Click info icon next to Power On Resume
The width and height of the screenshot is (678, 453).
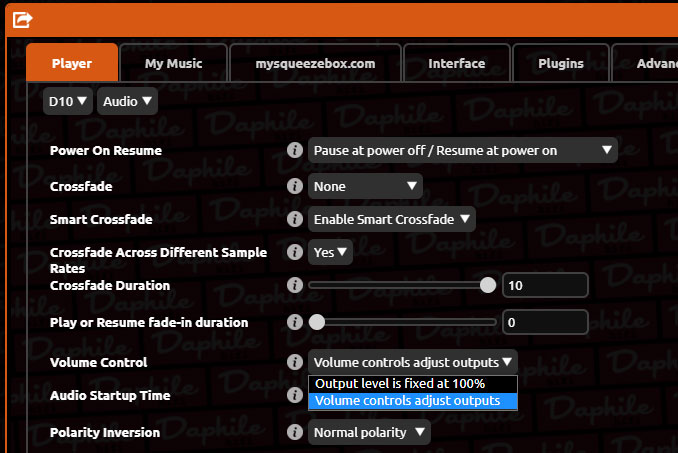(295, 150)
